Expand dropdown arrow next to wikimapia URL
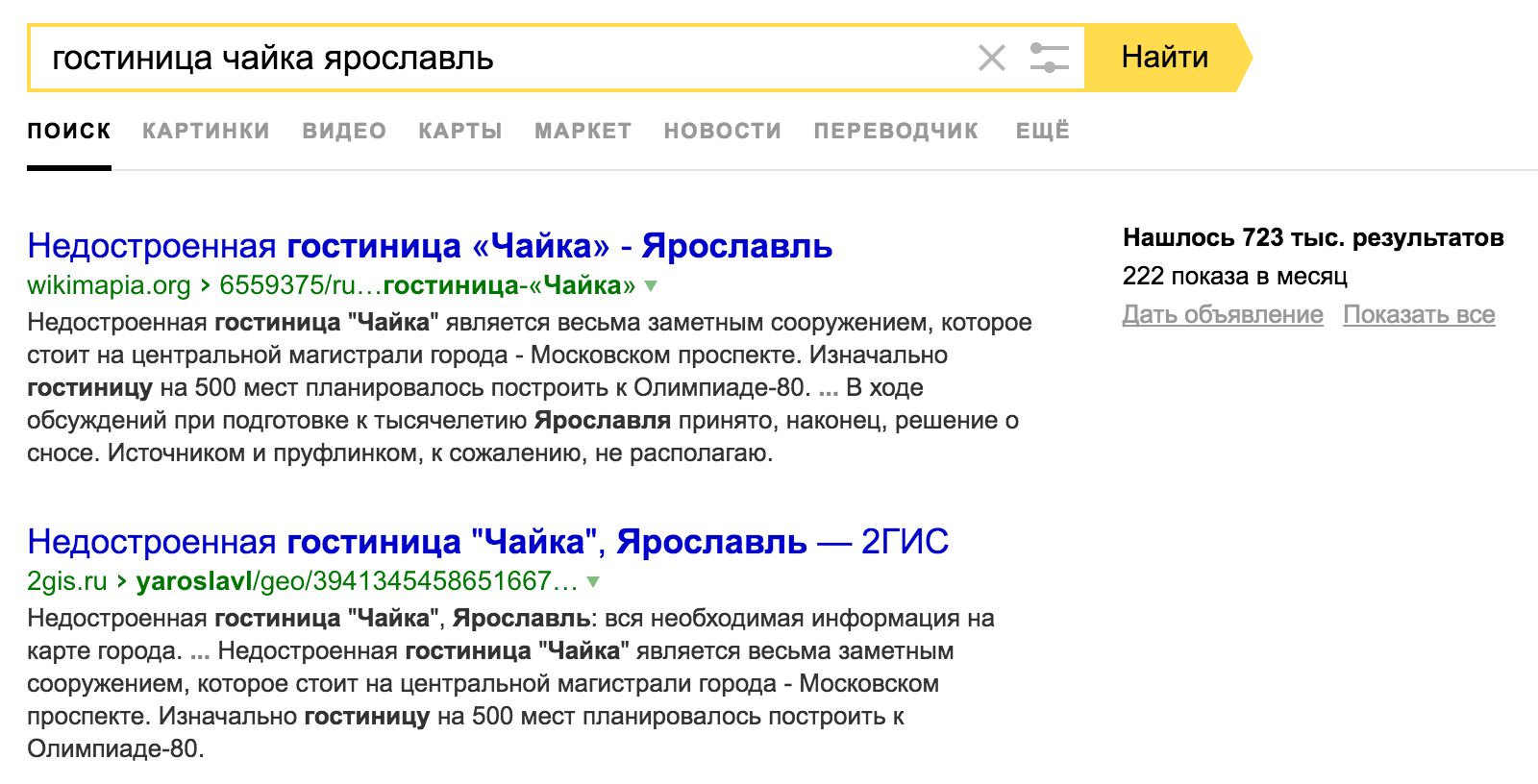The height and width of the screenshot is (784, 1538). (x=651, y=285)
